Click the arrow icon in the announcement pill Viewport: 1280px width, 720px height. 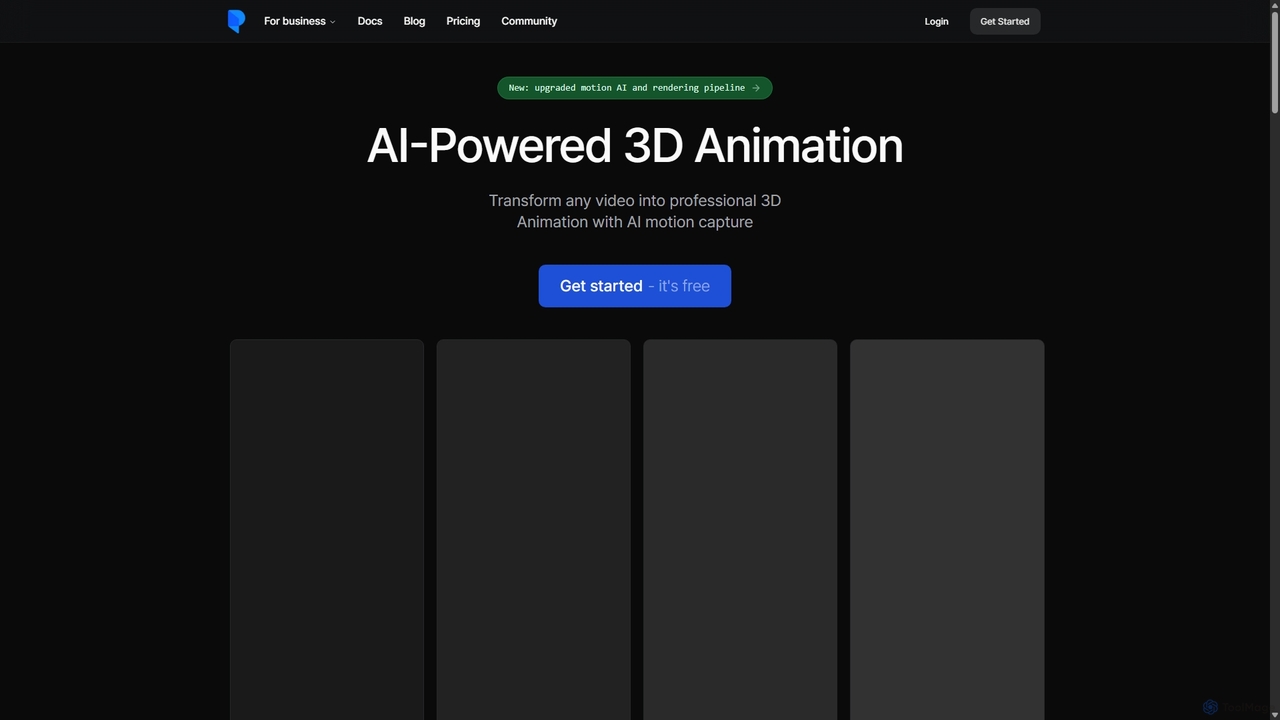(x=756, y=88)
